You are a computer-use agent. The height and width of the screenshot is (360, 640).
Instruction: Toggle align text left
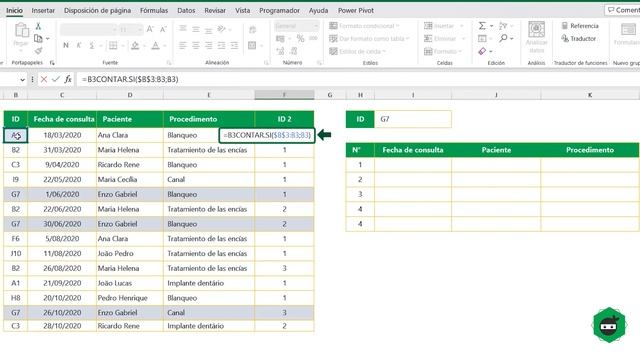[183, 45]
